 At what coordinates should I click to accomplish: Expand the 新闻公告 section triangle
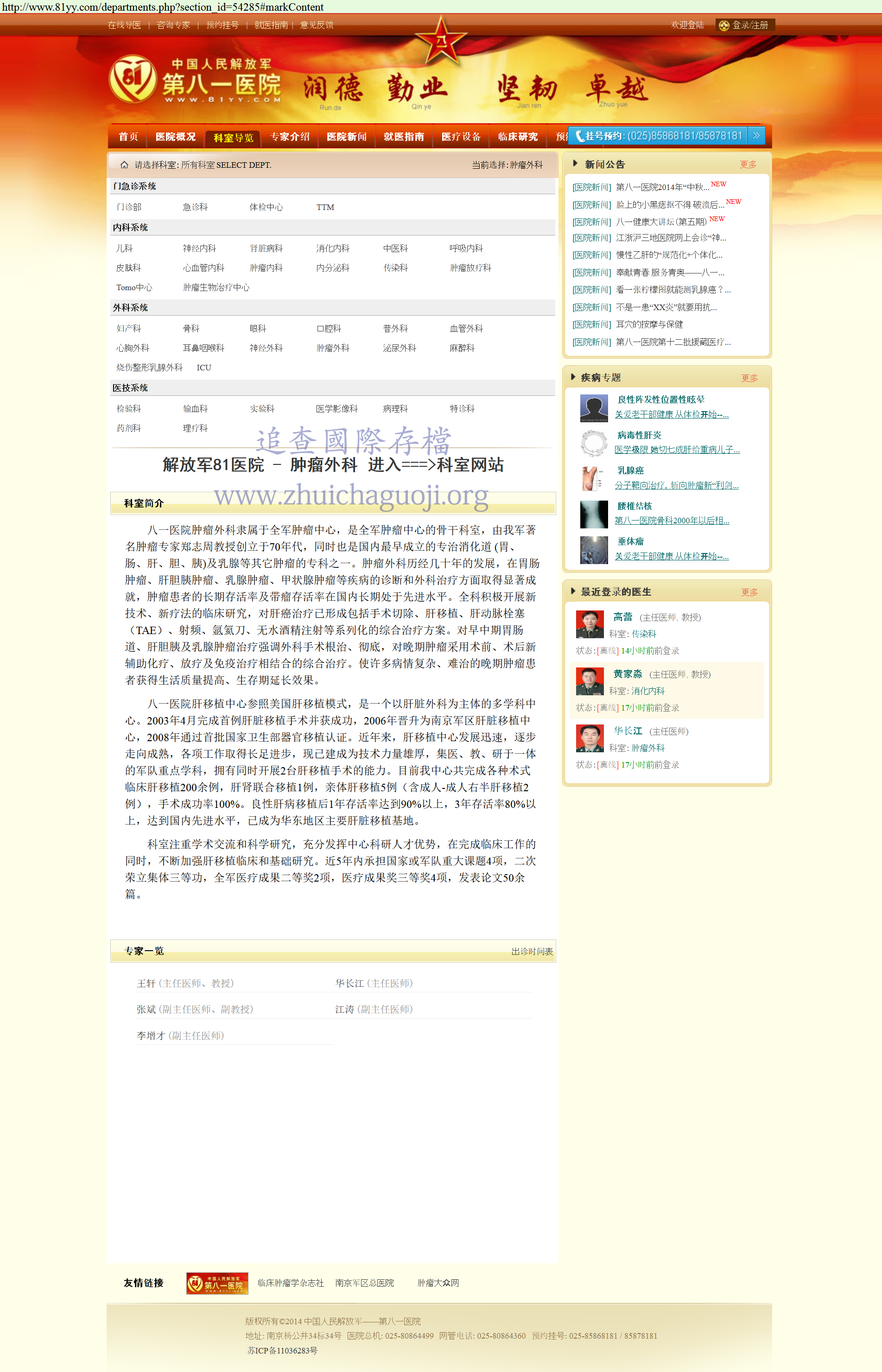[x=575, y=164]
